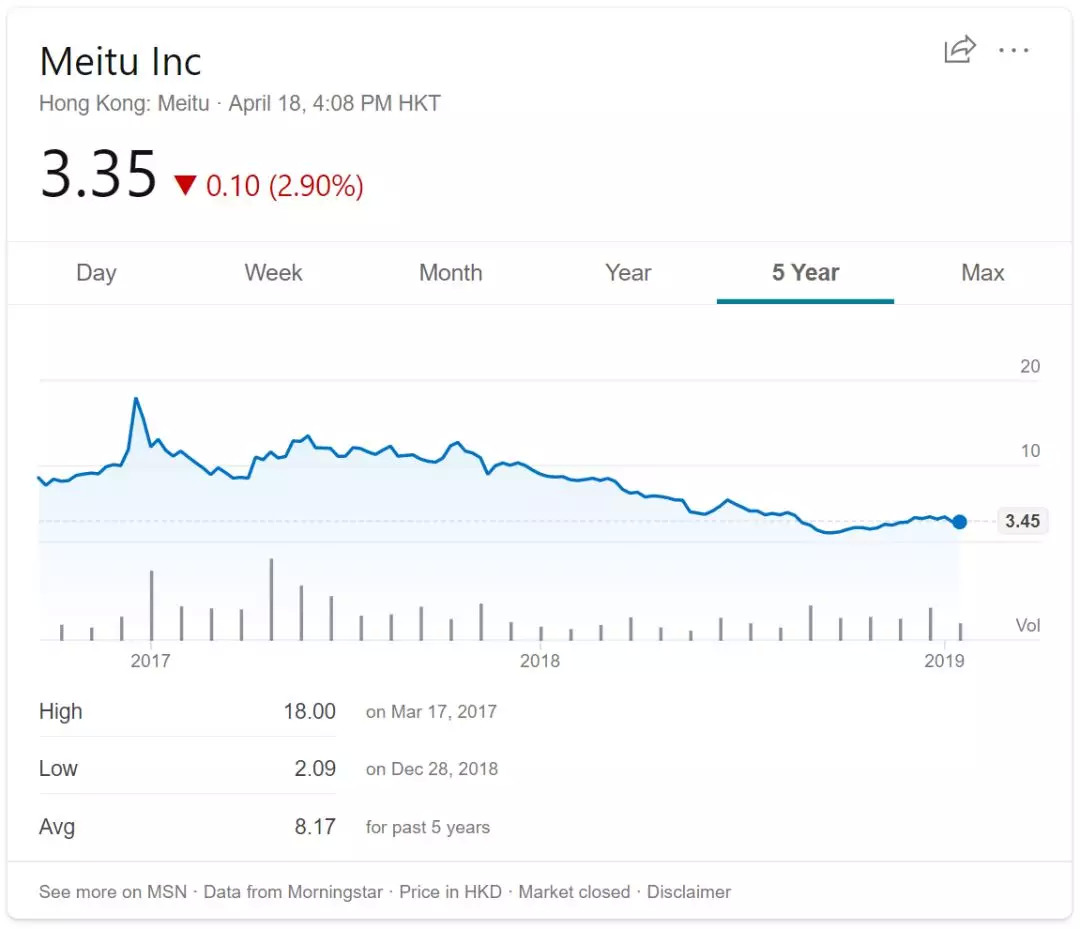Open the more options ellipsis menu

1014,50
